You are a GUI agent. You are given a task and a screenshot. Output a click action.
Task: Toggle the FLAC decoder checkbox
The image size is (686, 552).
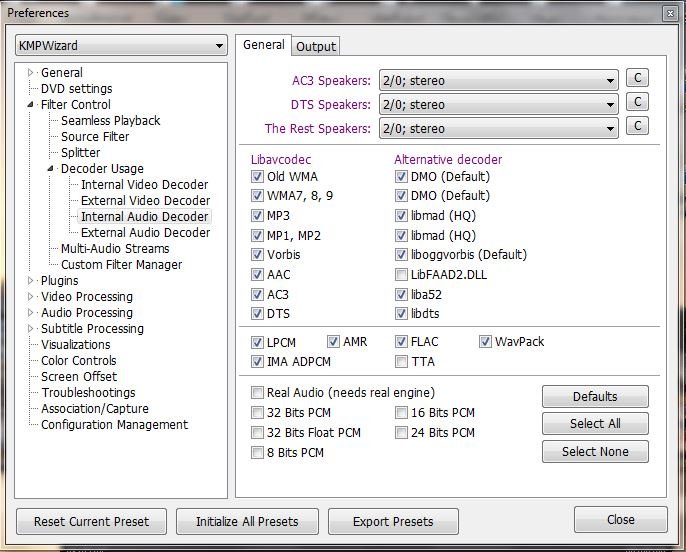pos(401,342)
